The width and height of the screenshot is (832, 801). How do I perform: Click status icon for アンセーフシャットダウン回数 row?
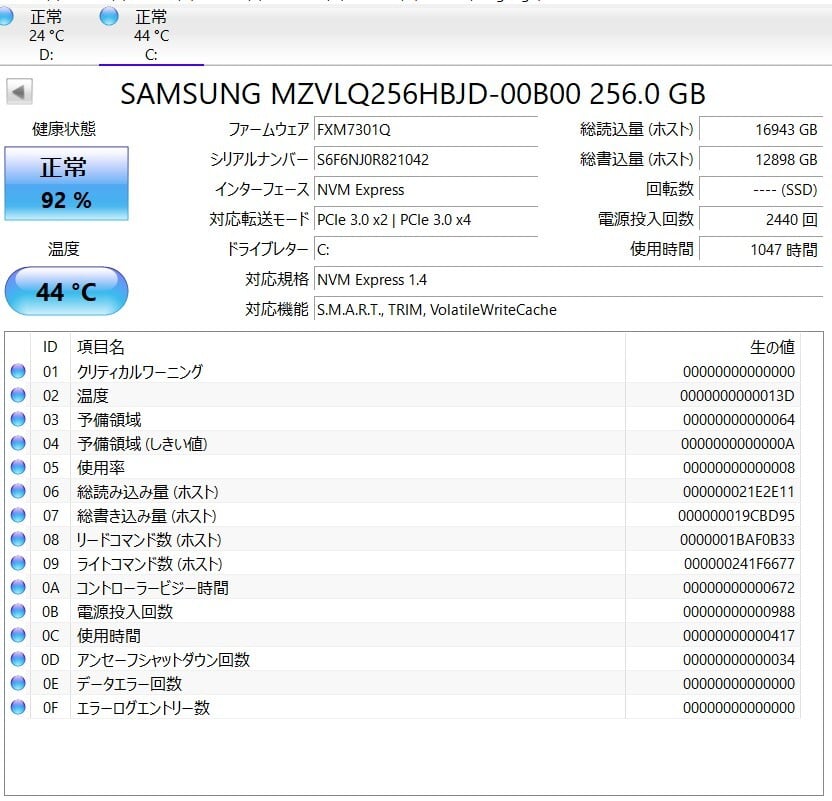[x=18, y=660]
